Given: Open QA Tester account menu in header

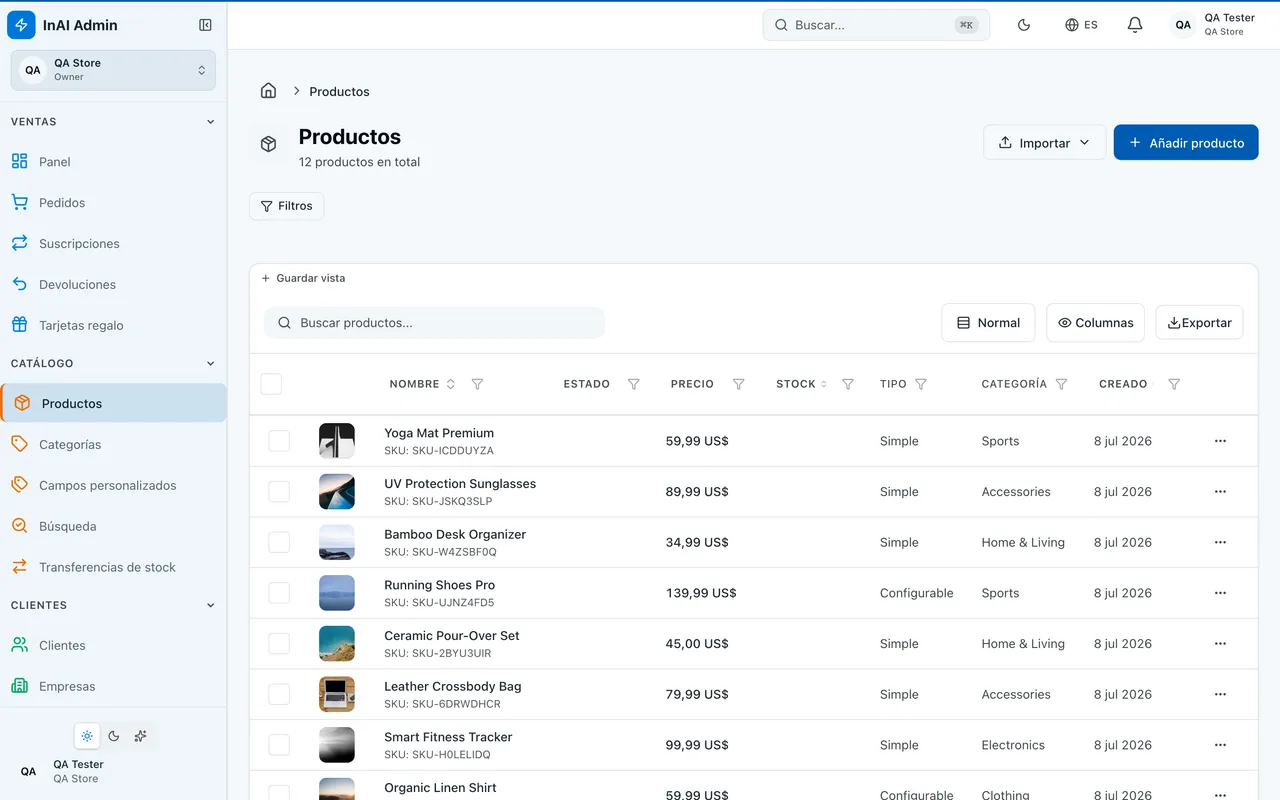Looking at the screenshot, I should [1213, 25].
